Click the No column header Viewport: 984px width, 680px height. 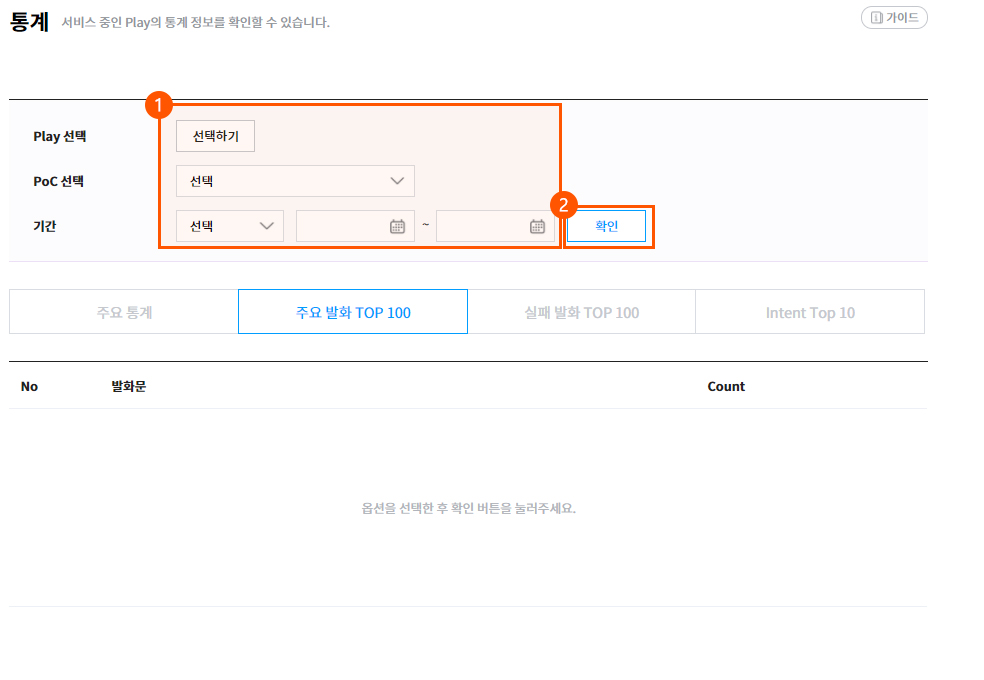point(29,386)
